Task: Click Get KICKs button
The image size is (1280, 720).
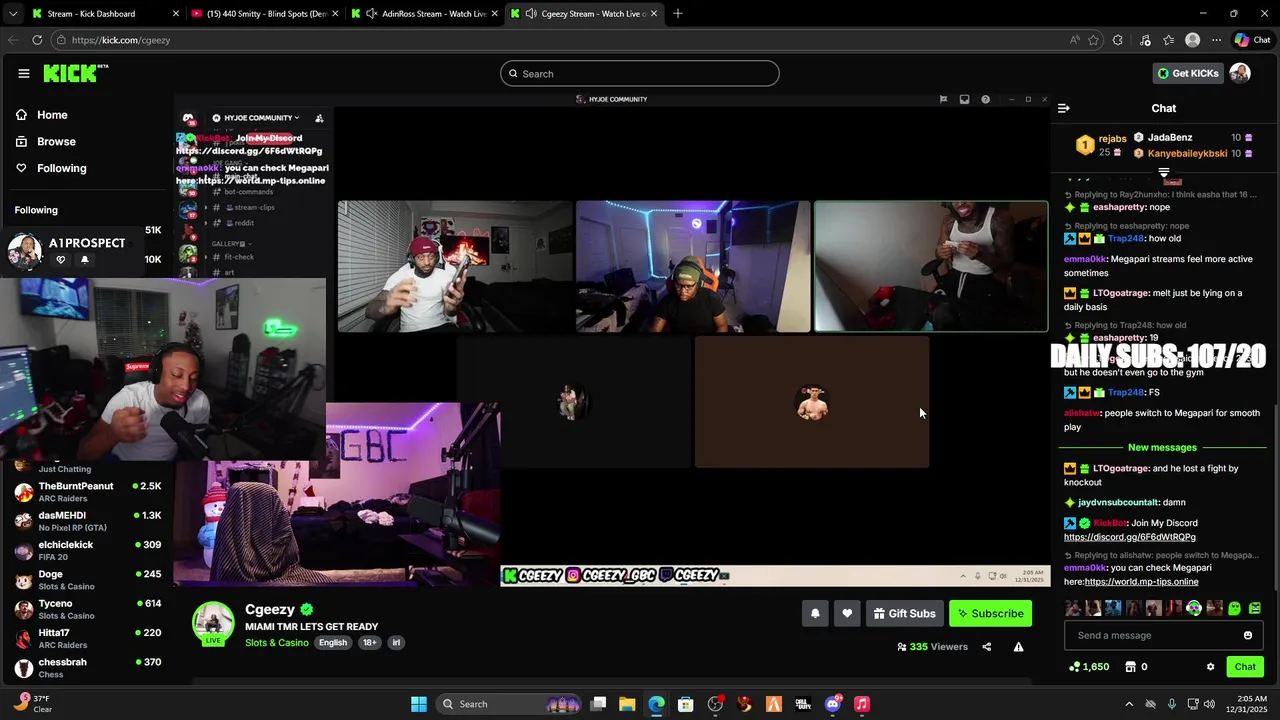Action: (1188, 73)
